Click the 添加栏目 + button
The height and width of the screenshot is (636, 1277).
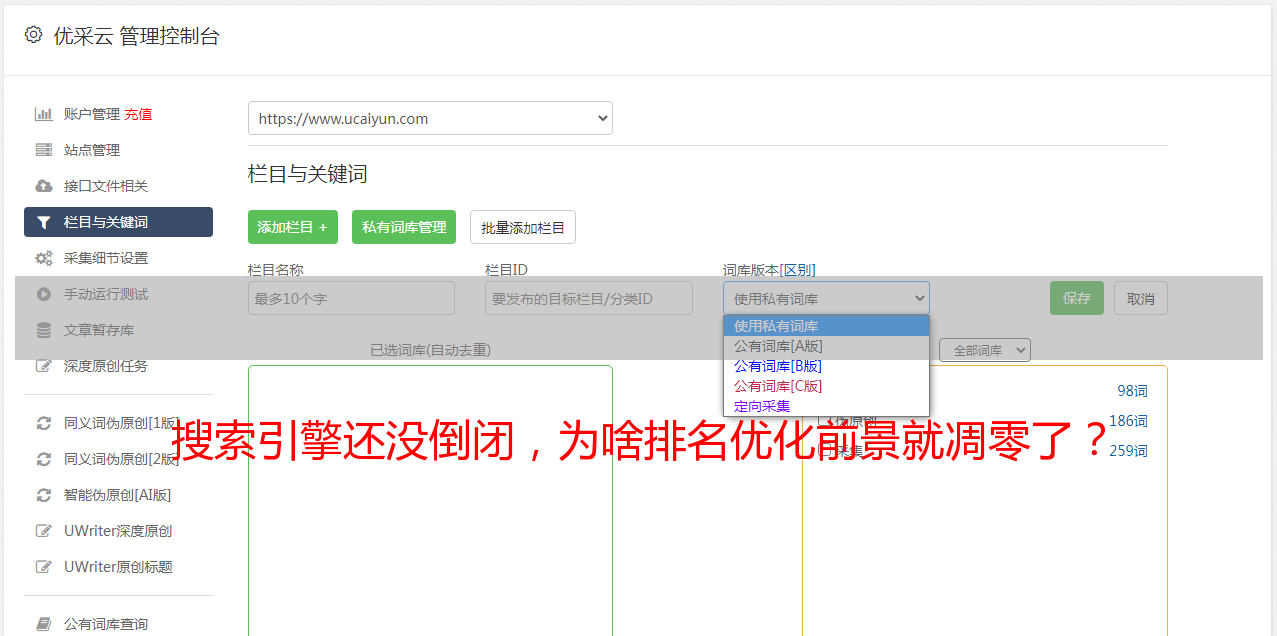(293, 227)
